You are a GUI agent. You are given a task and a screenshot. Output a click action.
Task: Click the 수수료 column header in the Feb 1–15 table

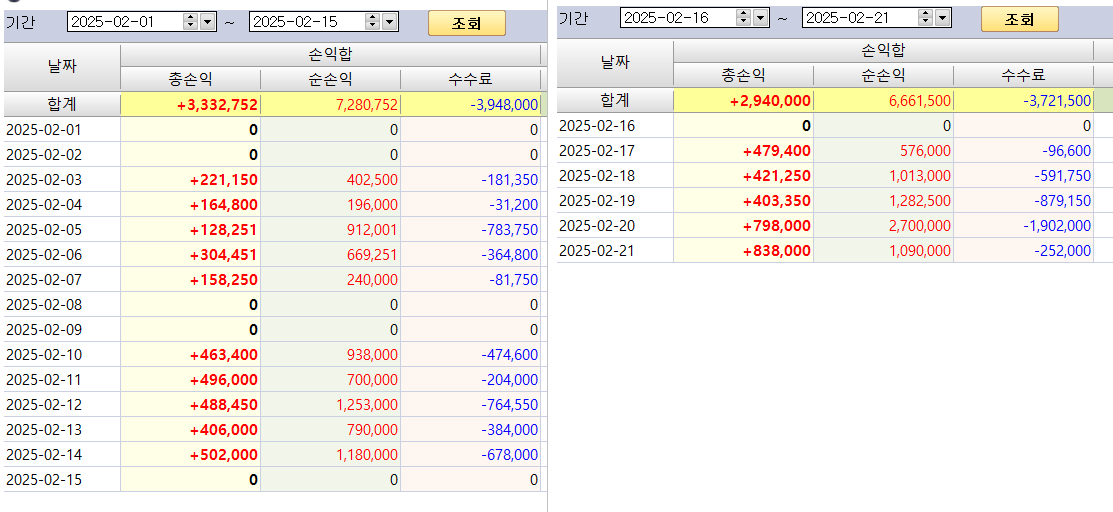coord(470,80)
